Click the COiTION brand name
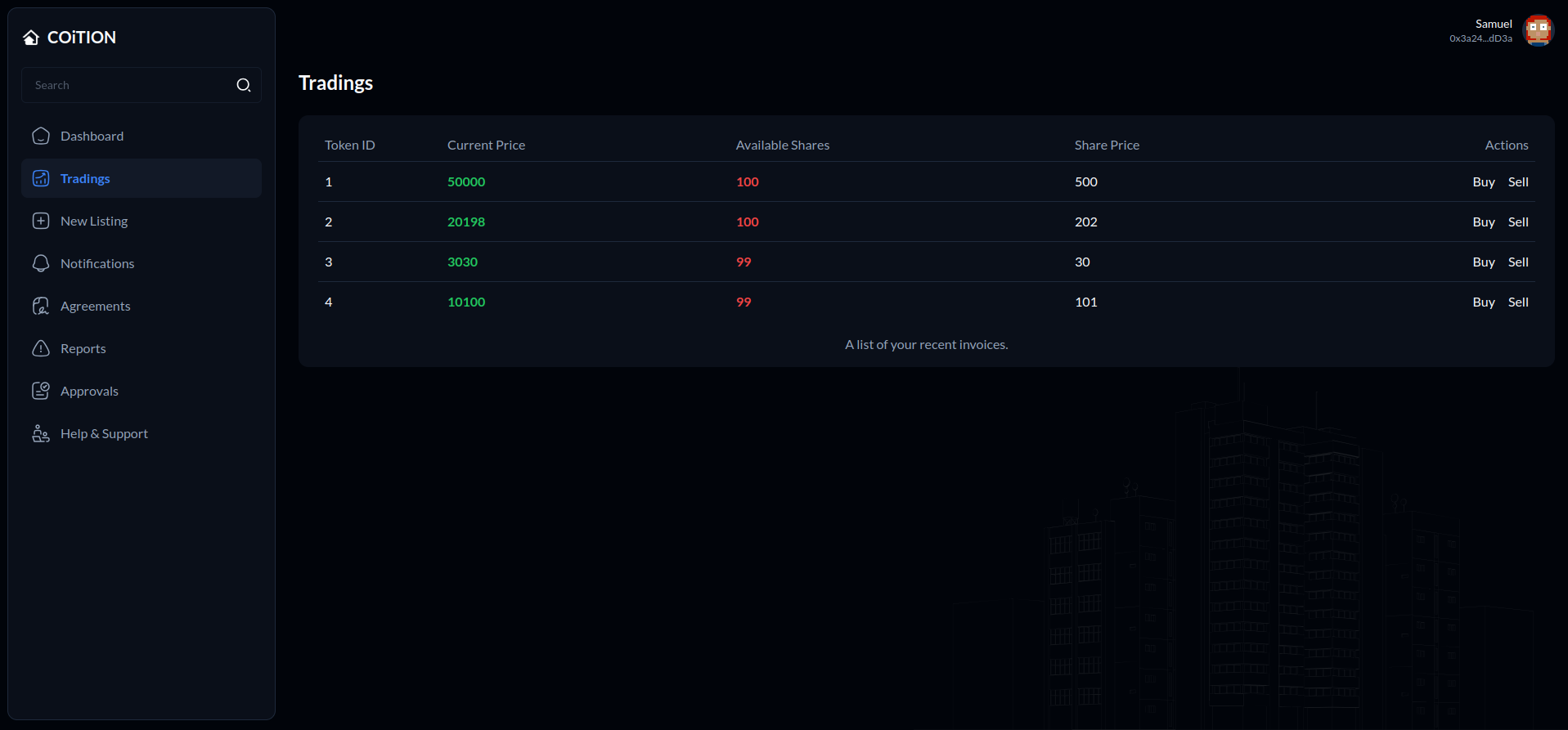 [82, 38]
